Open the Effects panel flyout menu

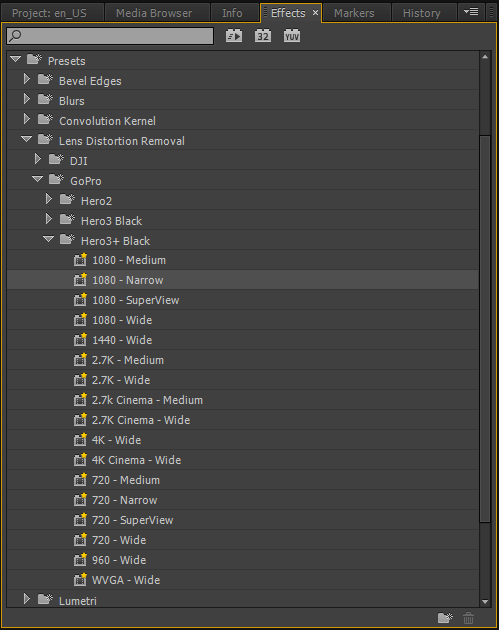[471, 12]
